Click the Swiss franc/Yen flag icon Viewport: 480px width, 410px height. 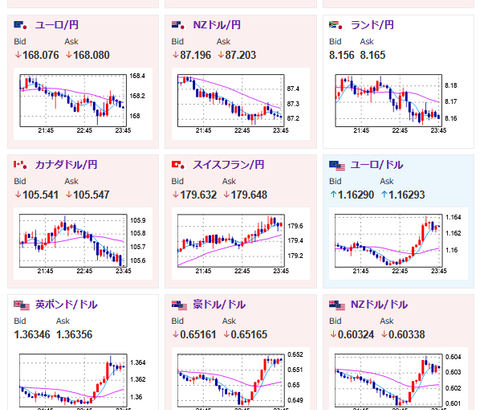pos(178,165)
